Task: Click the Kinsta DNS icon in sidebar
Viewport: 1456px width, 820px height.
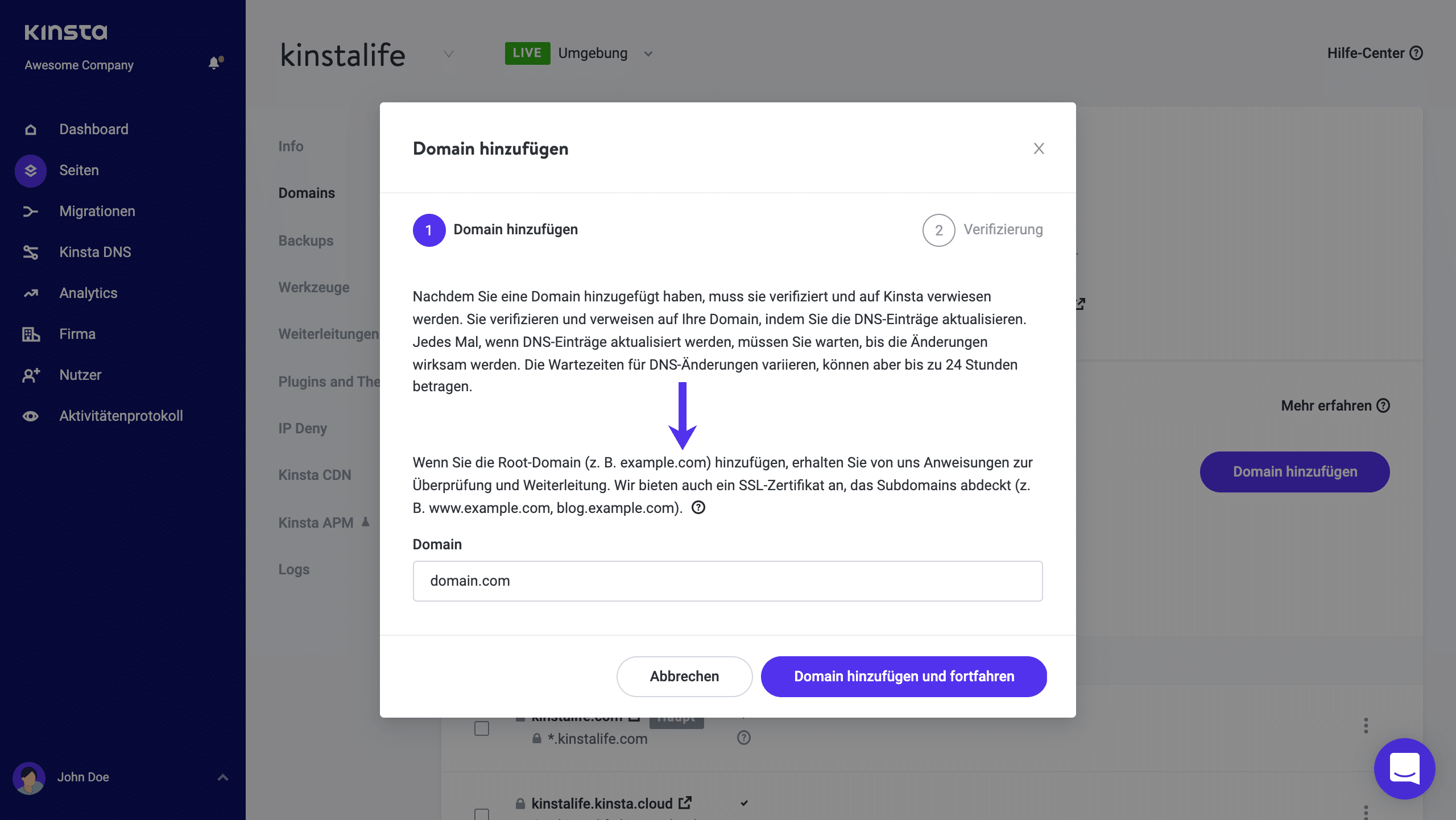Action: pos(29,252)
